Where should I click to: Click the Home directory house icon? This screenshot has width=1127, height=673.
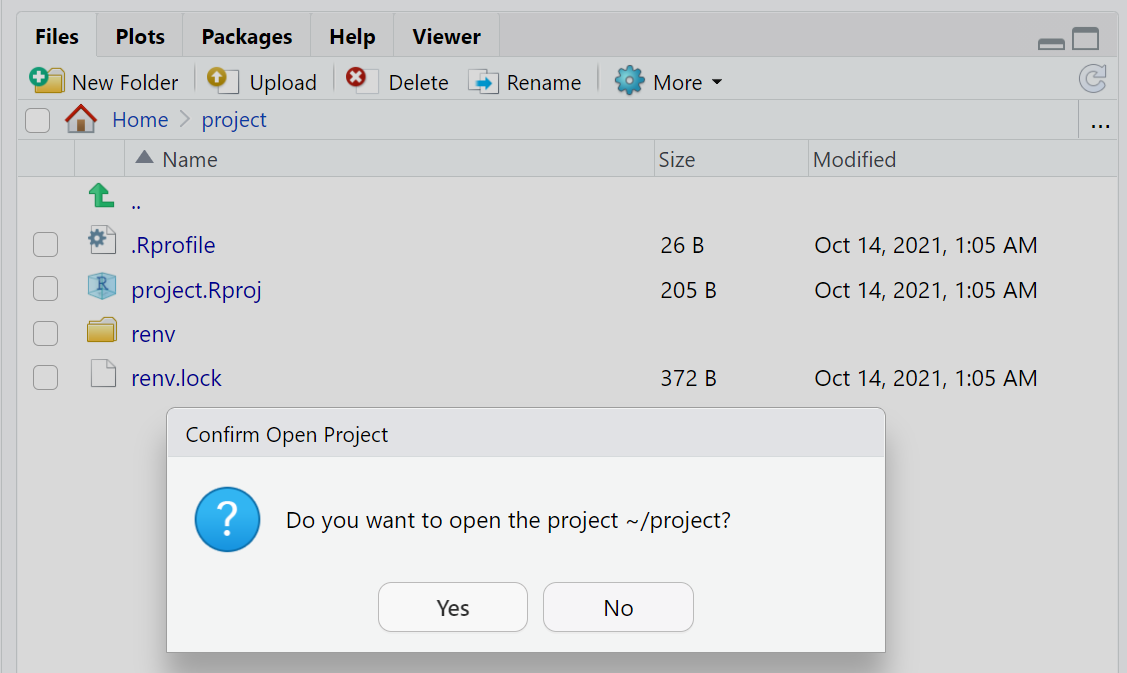click(x=81, y=120)
